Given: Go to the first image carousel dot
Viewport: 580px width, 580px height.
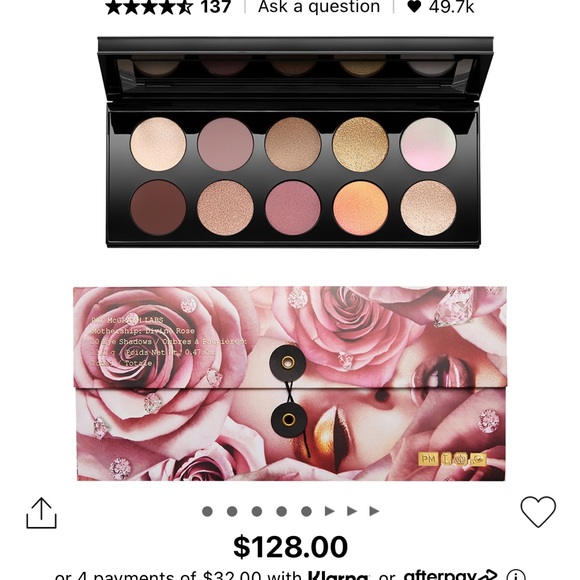Looking at the screenshot, I should [208, 511].
